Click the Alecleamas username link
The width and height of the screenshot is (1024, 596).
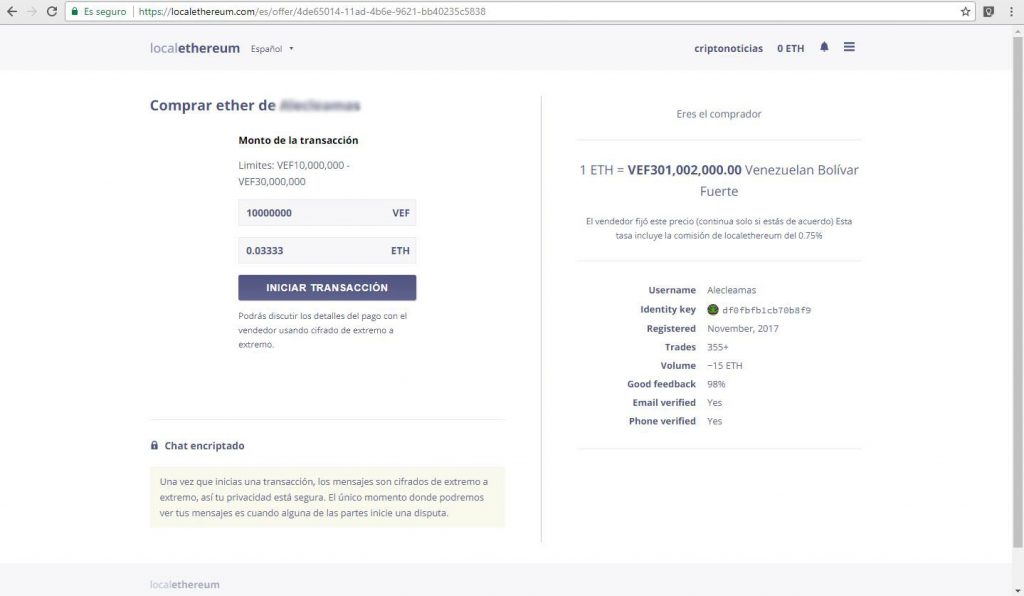(731, 290)
